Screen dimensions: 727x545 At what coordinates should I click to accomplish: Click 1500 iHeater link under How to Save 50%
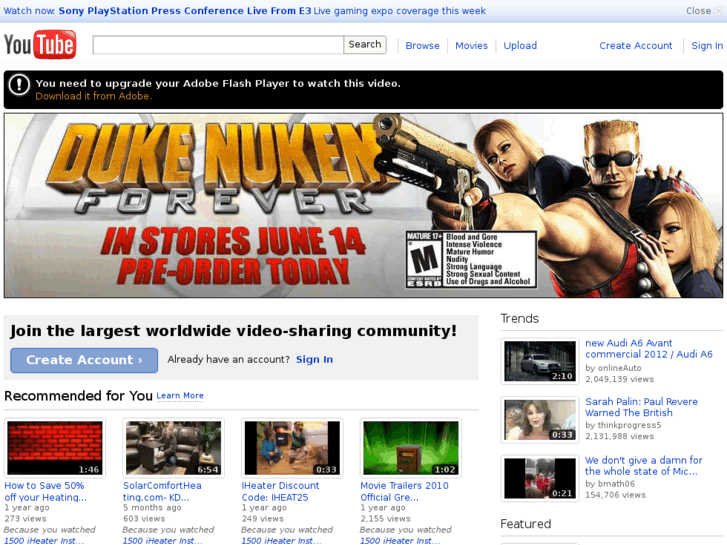point(44,540)
